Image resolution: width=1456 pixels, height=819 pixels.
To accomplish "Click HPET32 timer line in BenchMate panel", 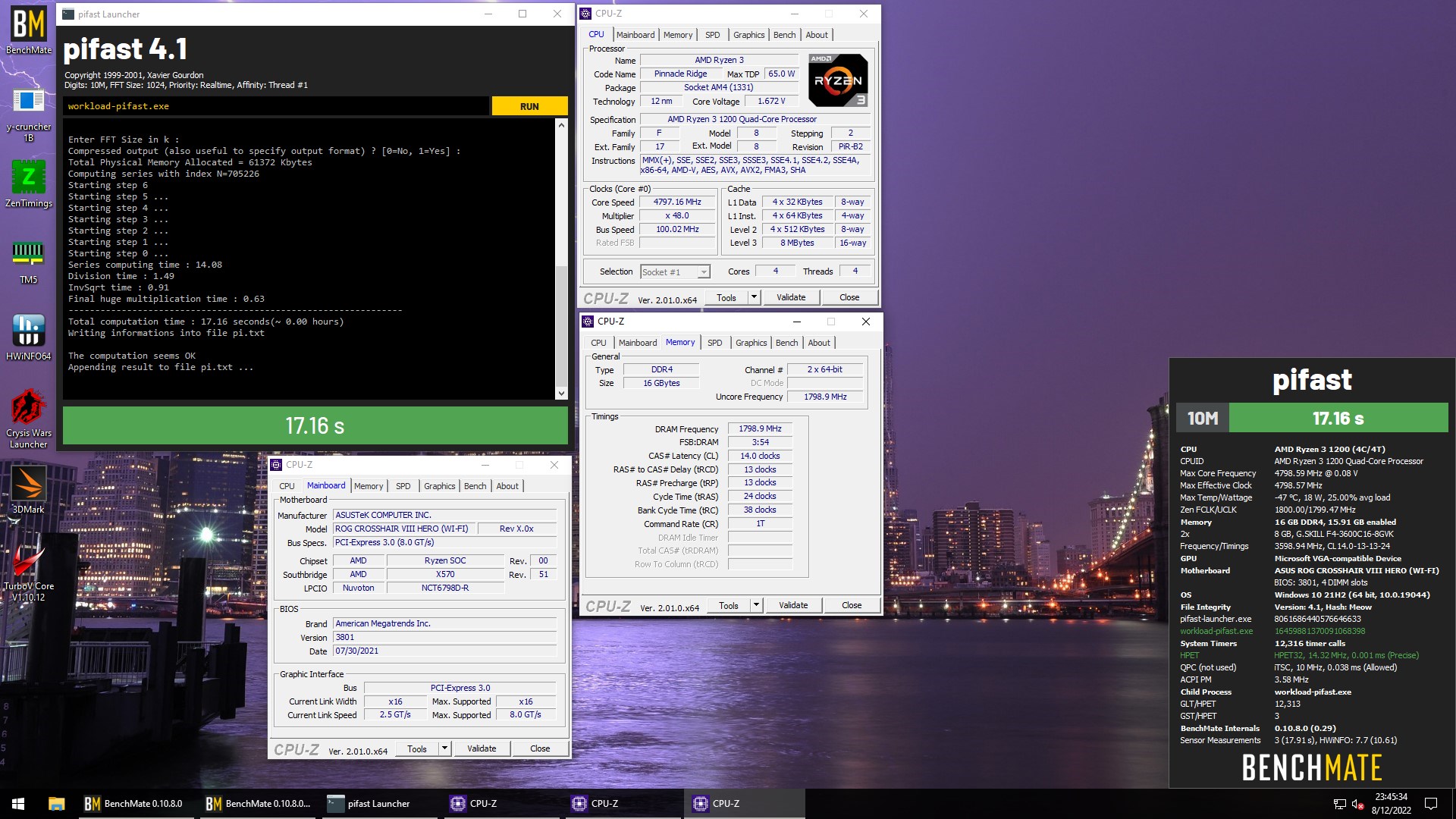I will [1346, 655].
